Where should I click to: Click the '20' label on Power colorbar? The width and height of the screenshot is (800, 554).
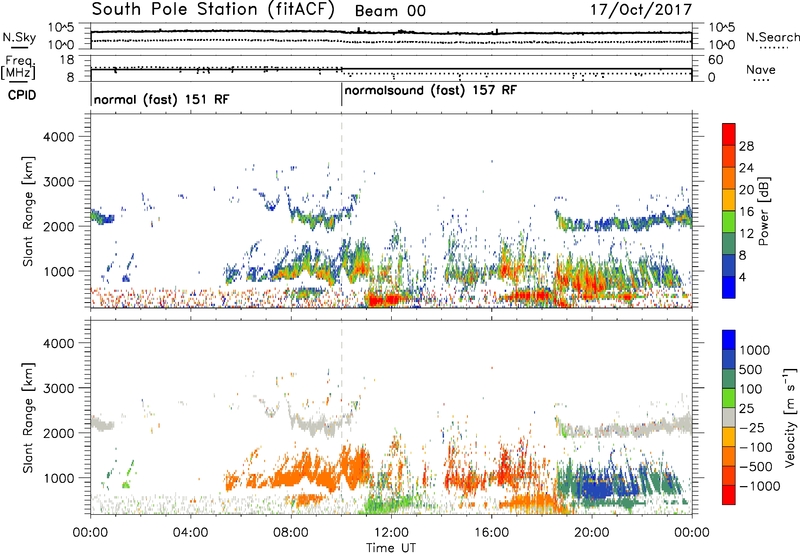(x=746, y=190)
